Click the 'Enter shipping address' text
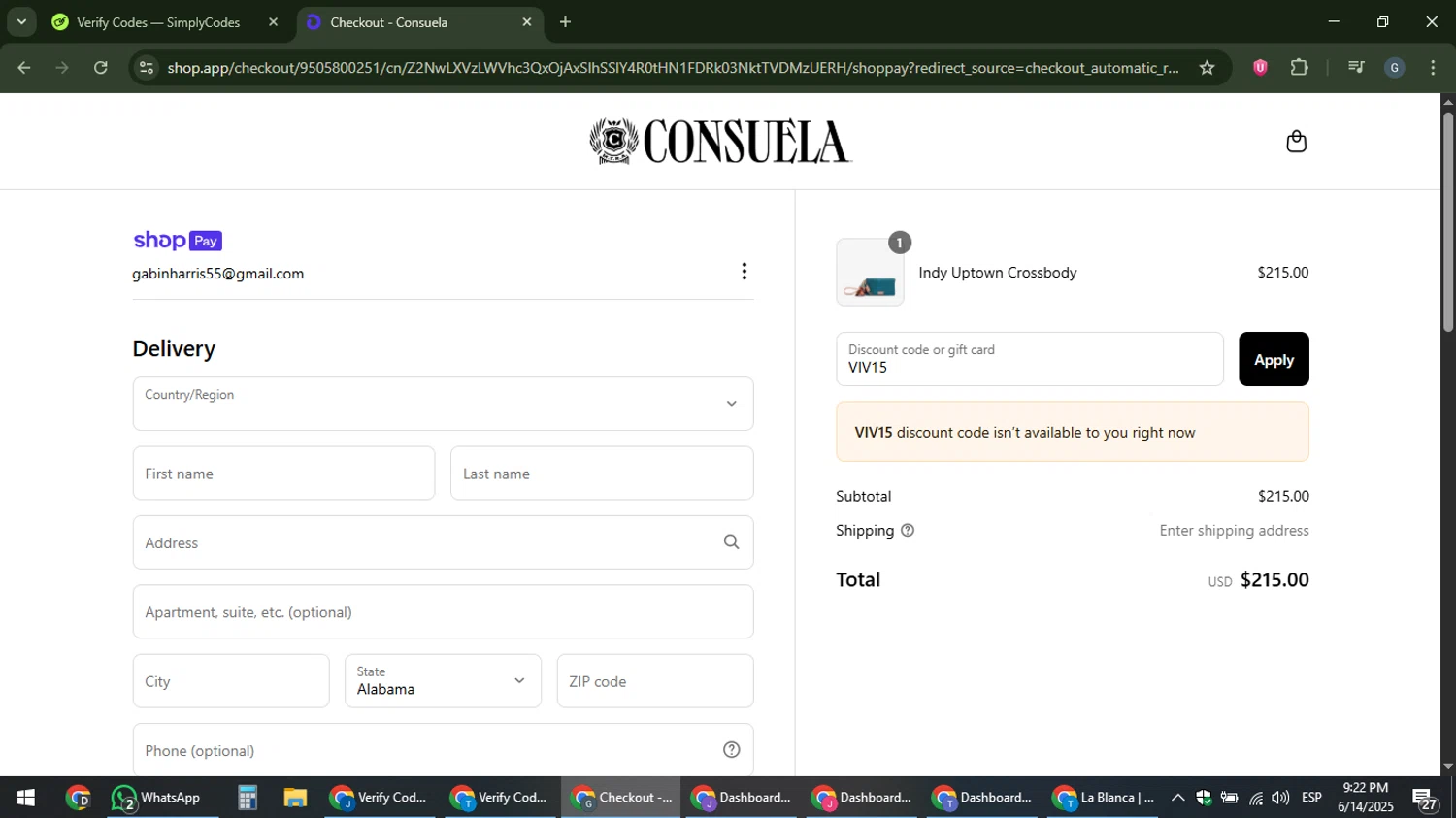 tap(1234, 531)
